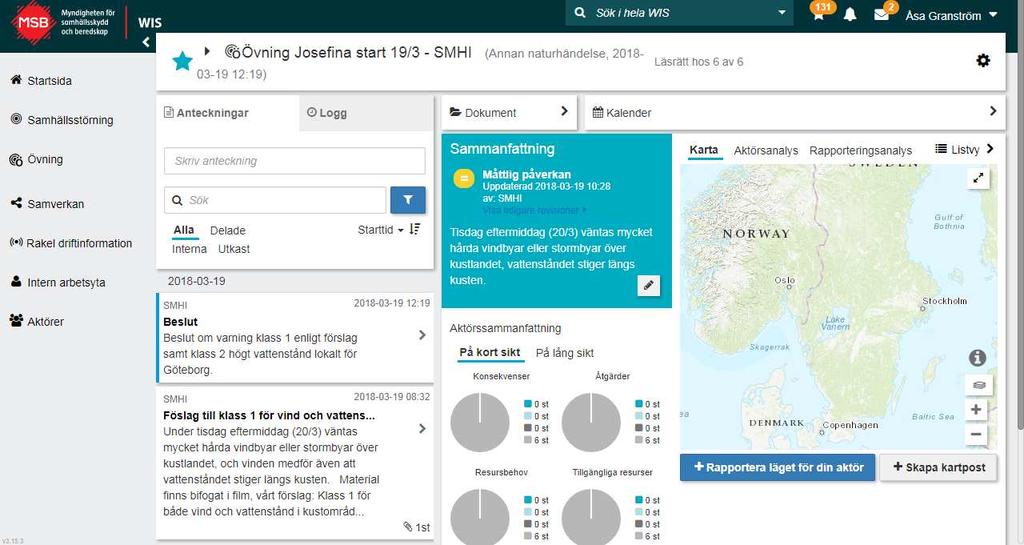Viewport: 1024px width, 545px height.
Task: Select the På lång sikt tab
Action: (565, 353)
